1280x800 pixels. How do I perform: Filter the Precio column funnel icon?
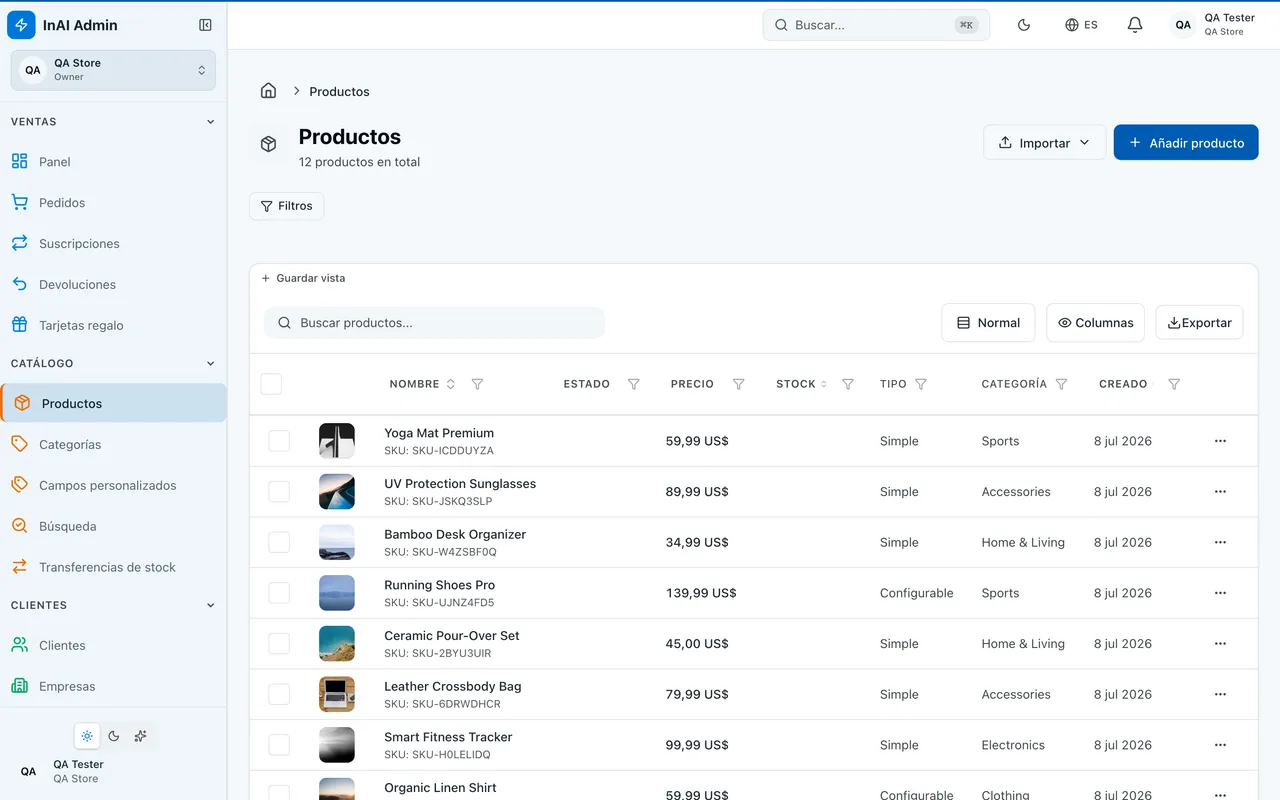tap(738, 384)
